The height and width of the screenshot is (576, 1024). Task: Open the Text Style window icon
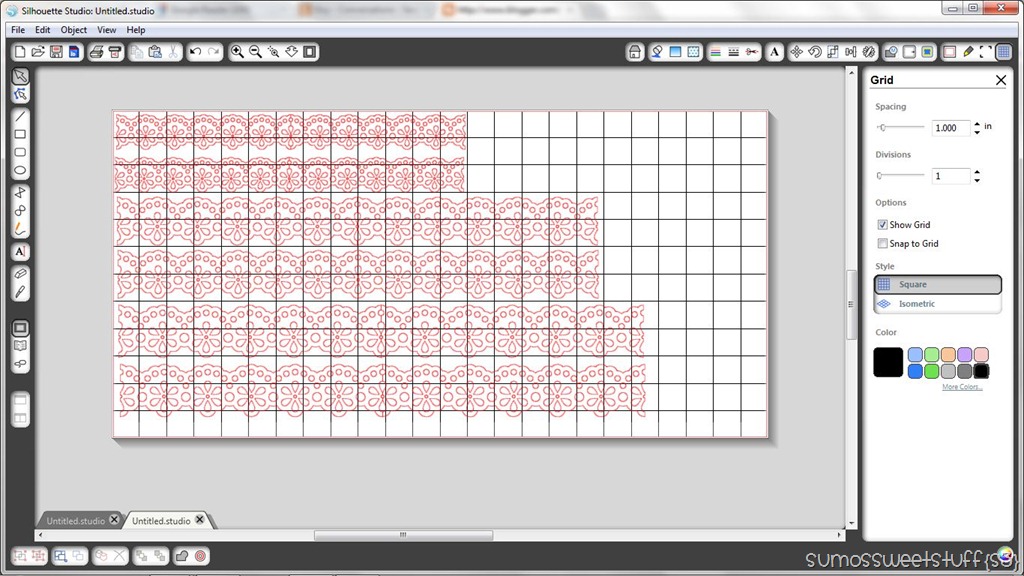(x=775, y=52)
